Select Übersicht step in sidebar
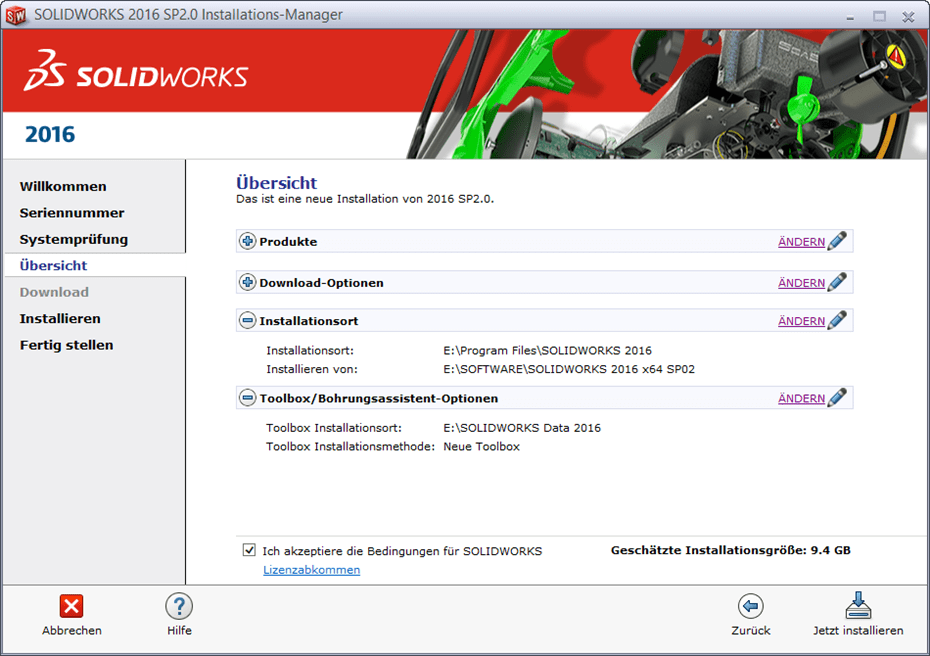 click(53, 266)
